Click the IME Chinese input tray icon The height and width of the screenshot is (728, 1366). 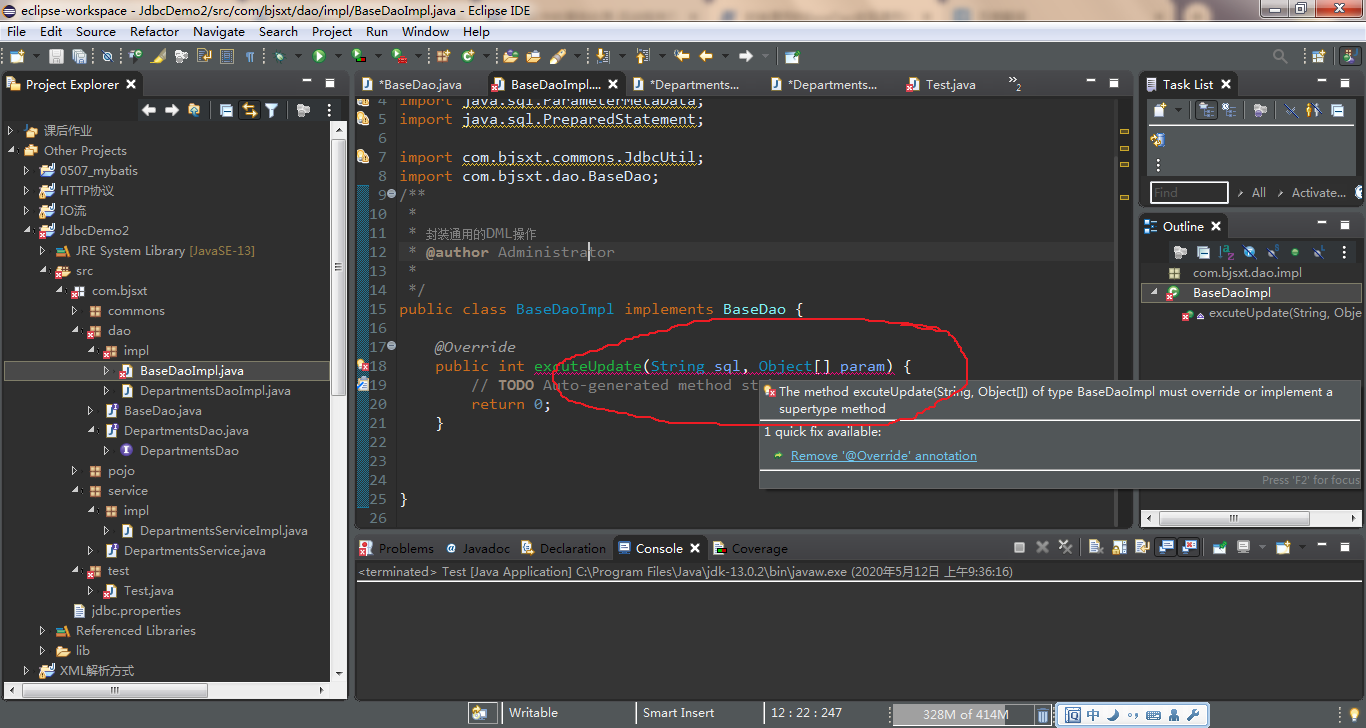coord(1093,715)
